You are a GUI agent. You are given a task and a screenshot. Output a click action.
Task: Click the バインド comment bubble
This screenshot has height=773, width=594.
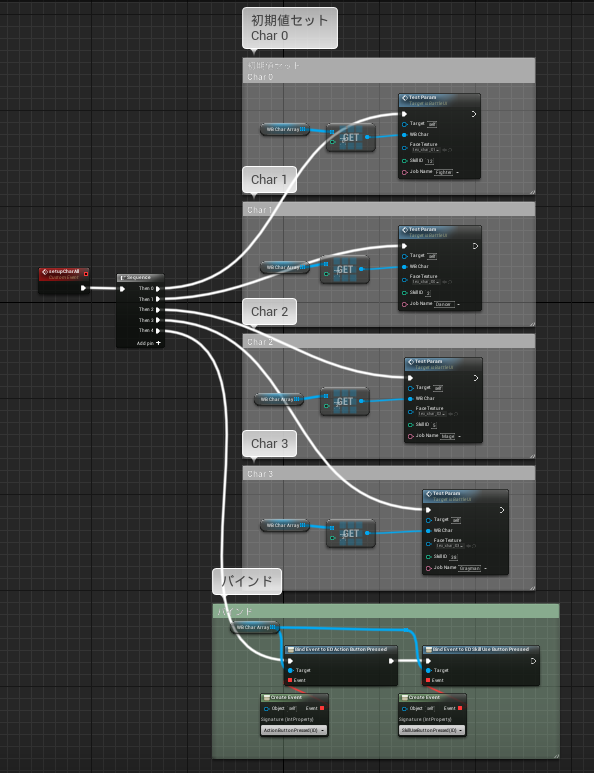pos(247,581)
